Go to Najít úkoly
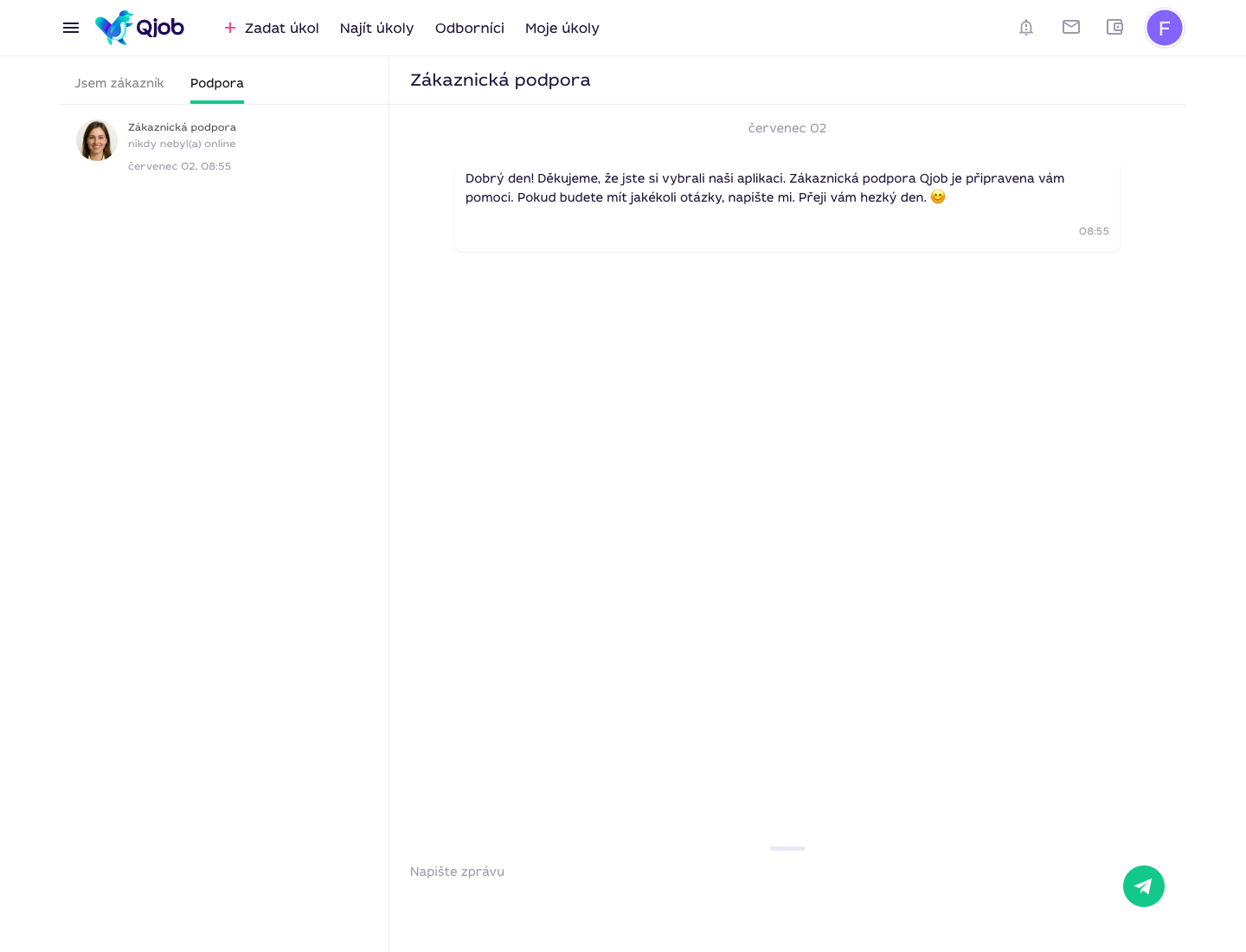Viewport: 1246px width, 952px height. pyautogui.click(x=376, y=28)
